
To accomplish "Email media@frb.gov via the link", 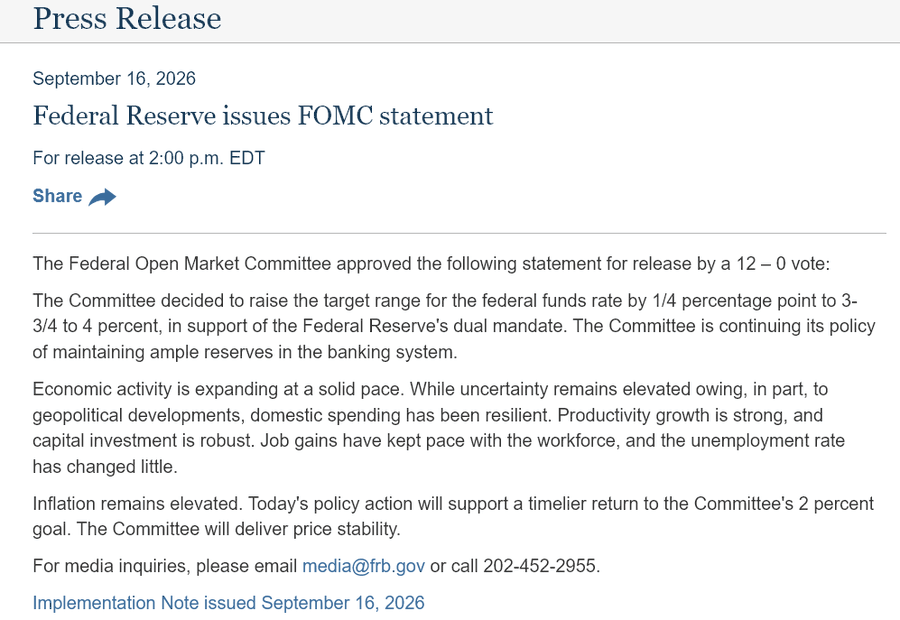I will pos(363,566).
